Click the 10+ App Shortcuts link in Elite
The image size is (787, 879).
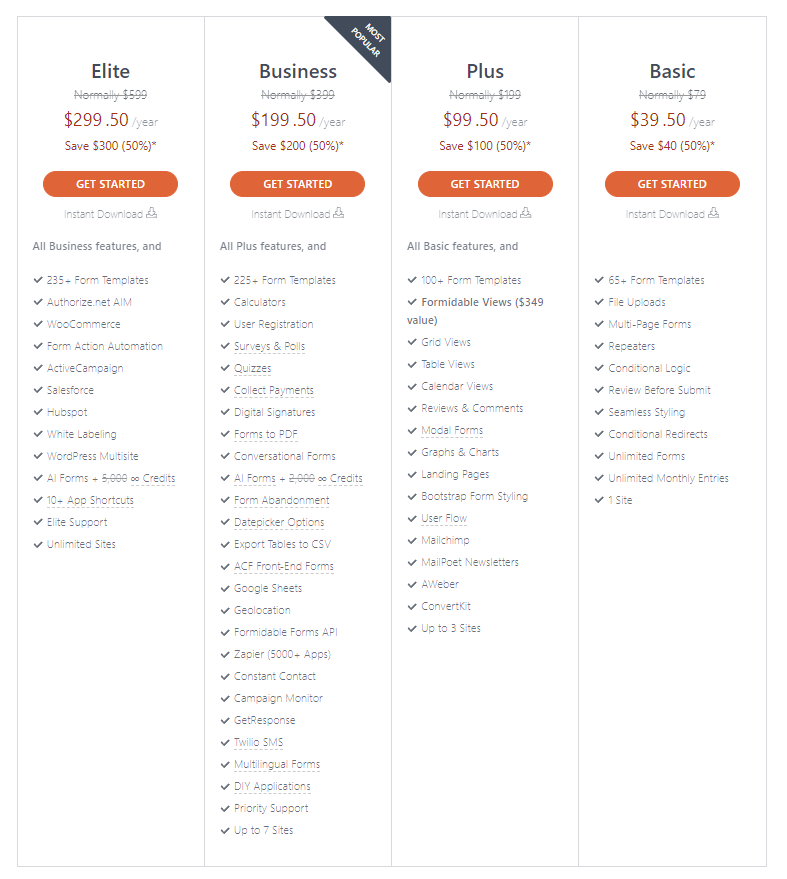[x=90, y=500]
